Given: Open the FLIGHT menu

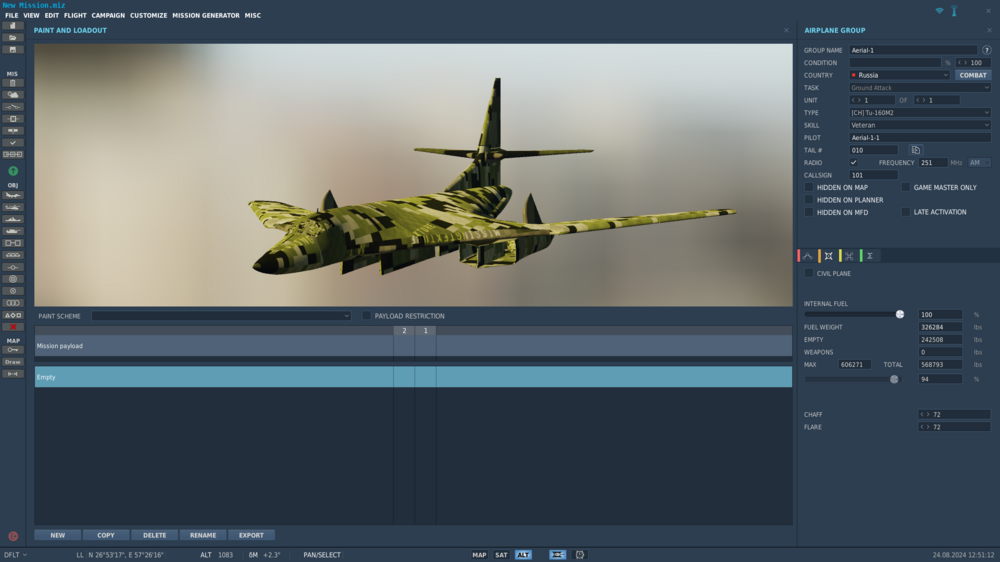Looking at the screenshot, I should point(75,15).
